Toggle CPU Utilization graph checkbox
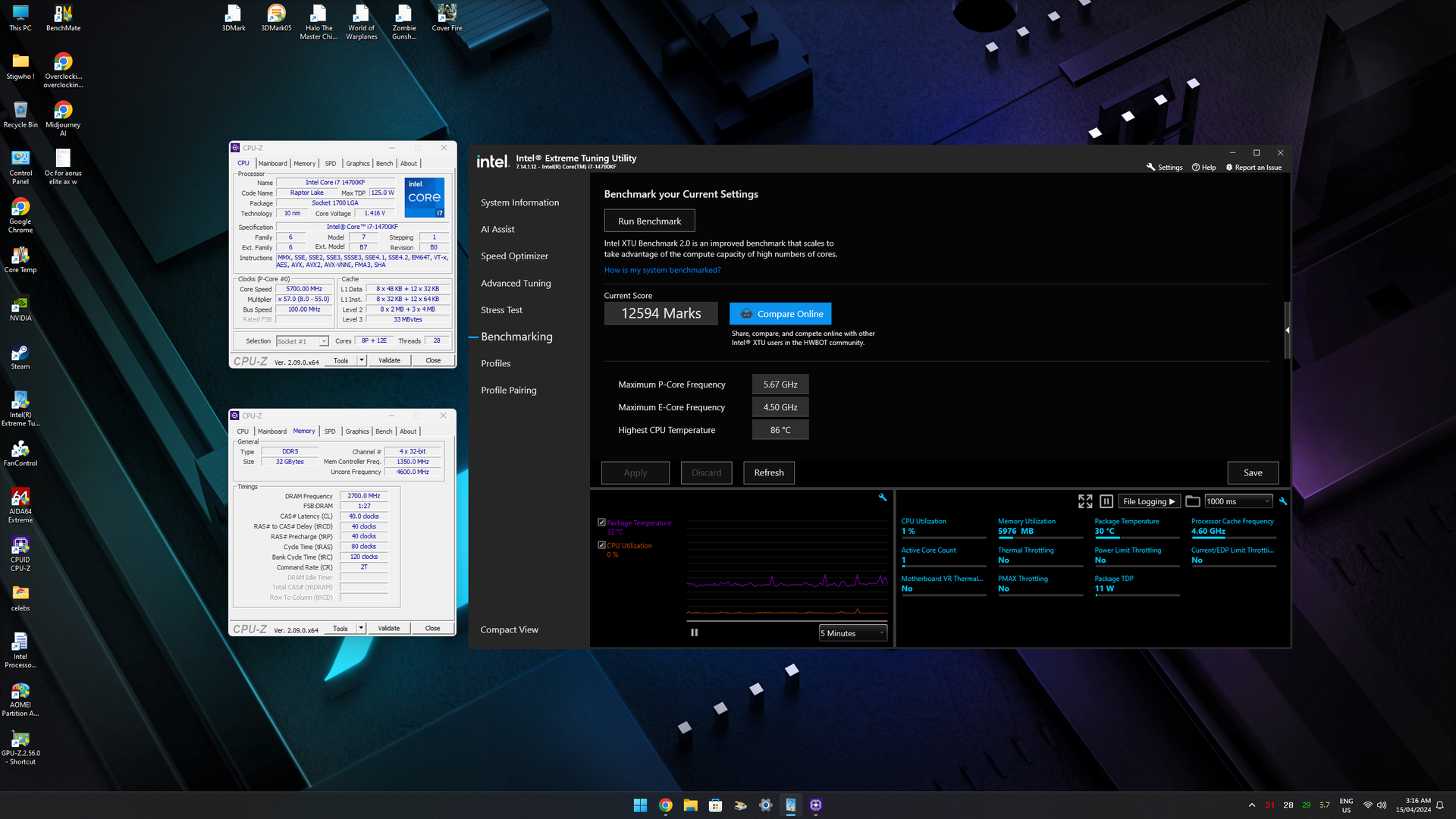 601,545
